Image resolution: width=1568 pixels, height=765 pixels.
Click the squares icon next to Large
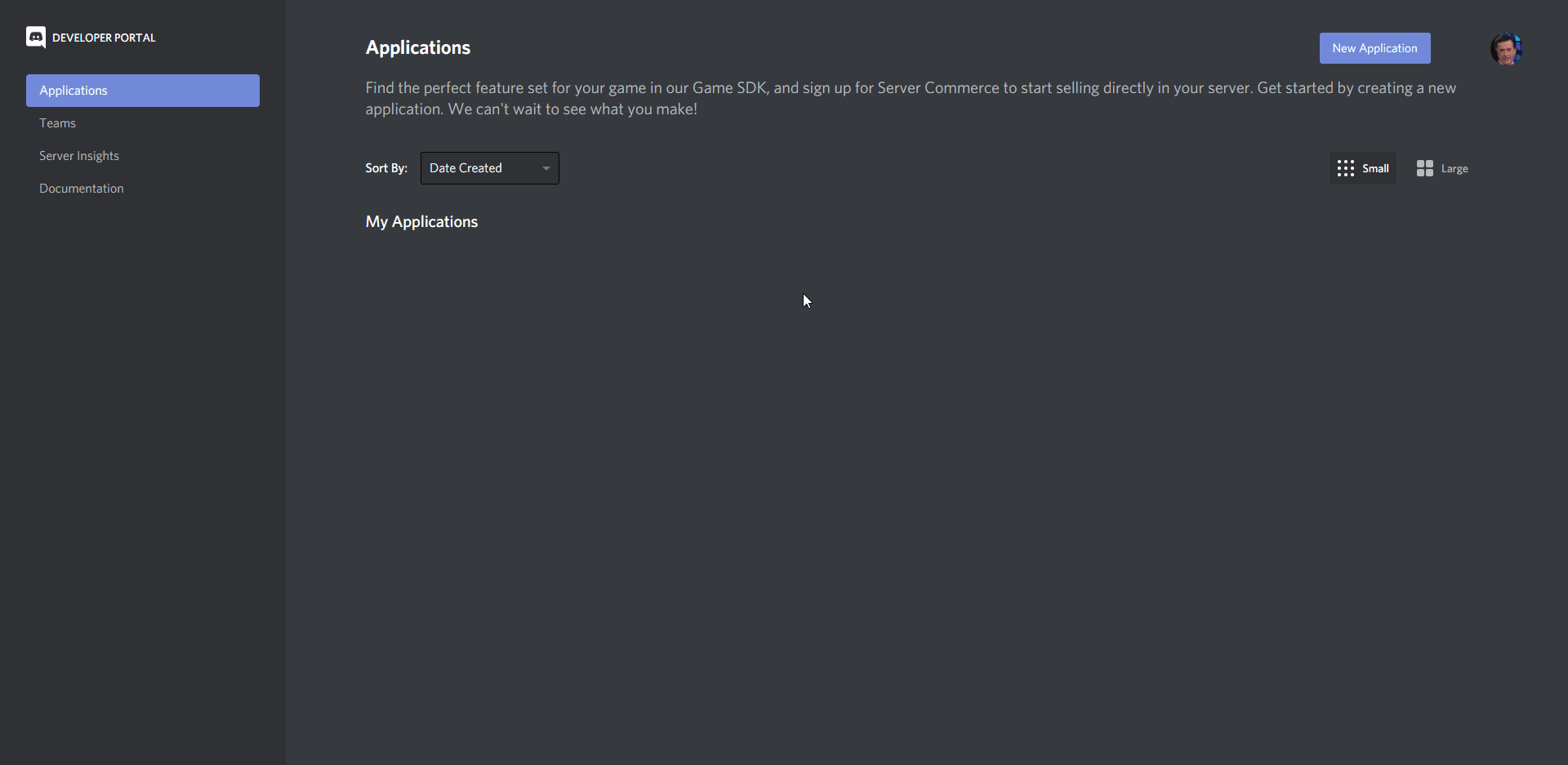[x=1425, y=167]
